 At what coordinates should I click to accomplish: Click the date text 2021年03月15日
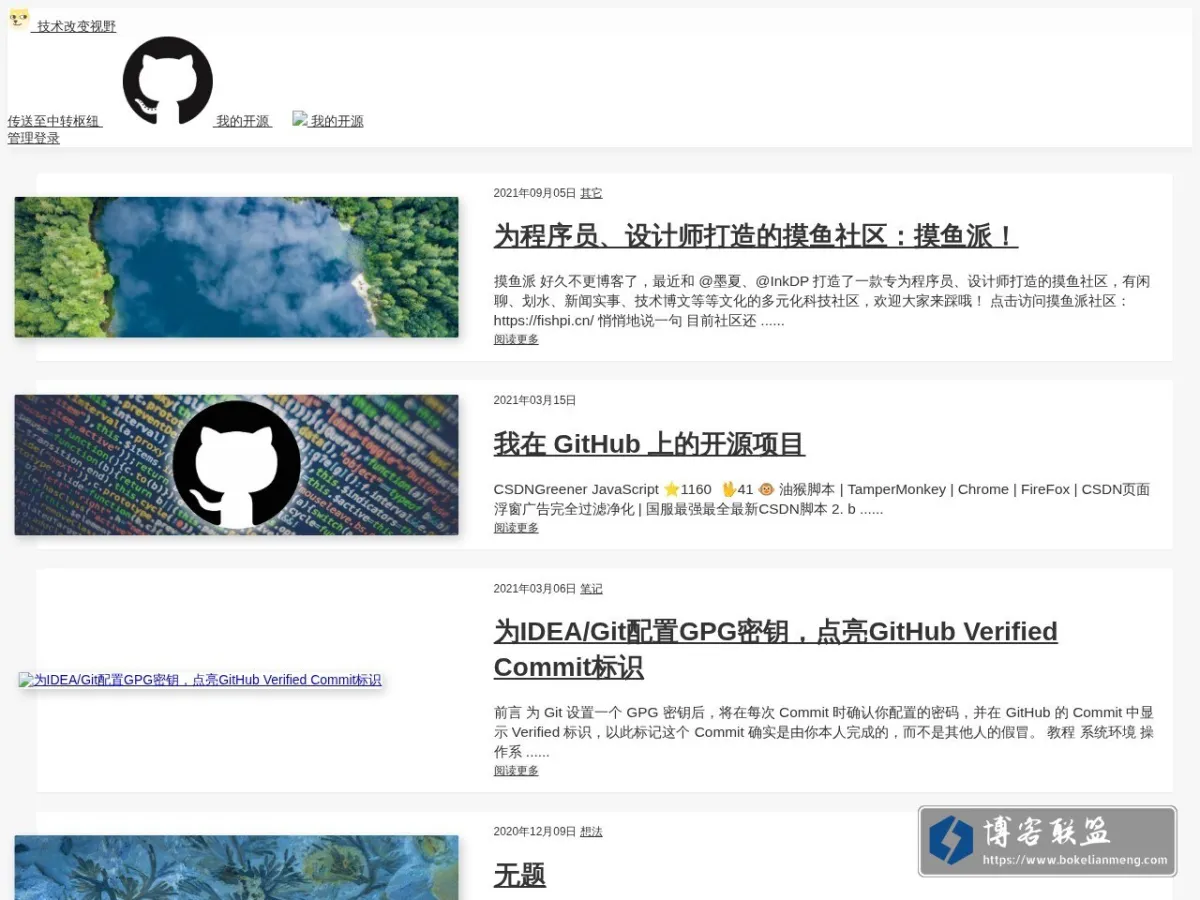tap(535, 400)
